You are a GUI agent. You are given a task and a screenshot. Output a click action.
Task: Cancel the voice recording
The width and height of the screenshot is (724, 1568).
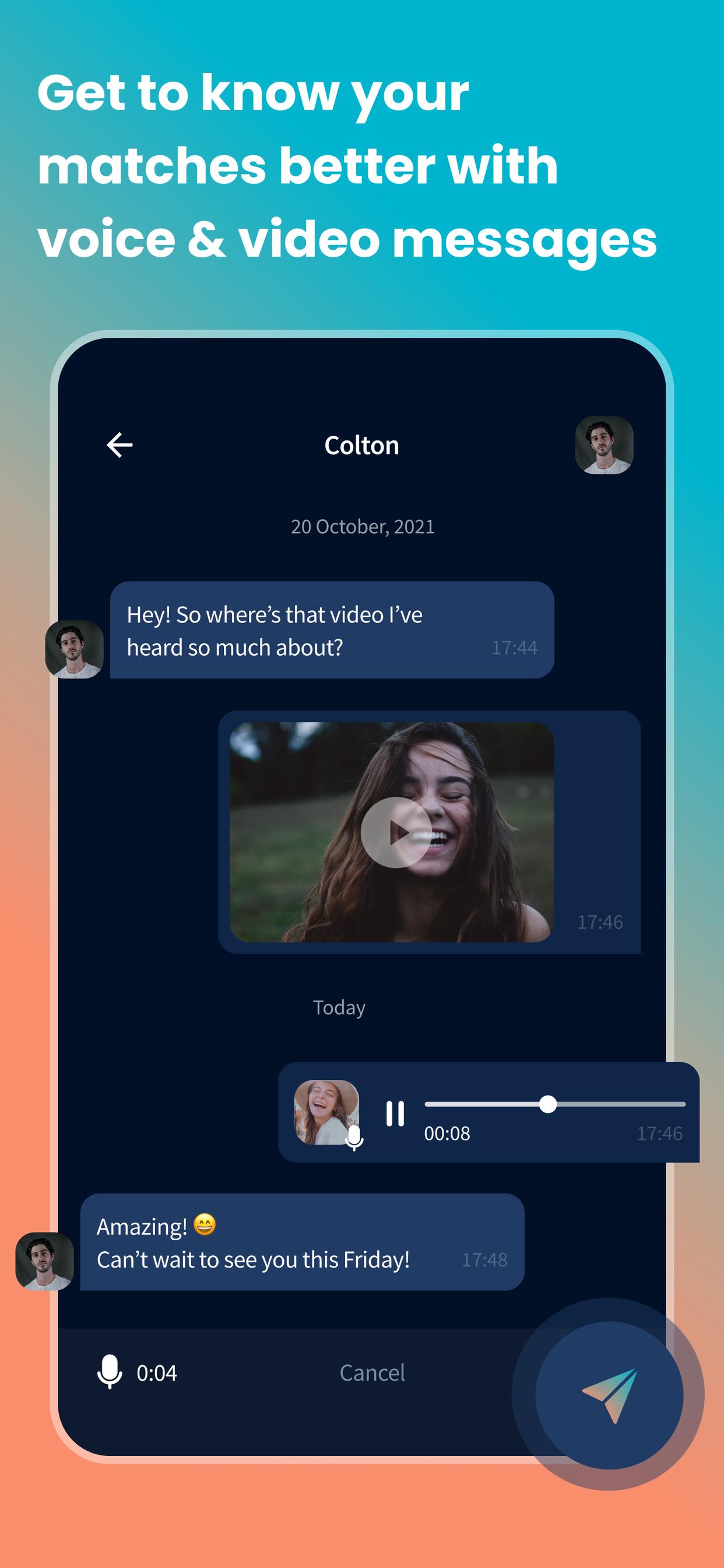[x=372, y=1373]
